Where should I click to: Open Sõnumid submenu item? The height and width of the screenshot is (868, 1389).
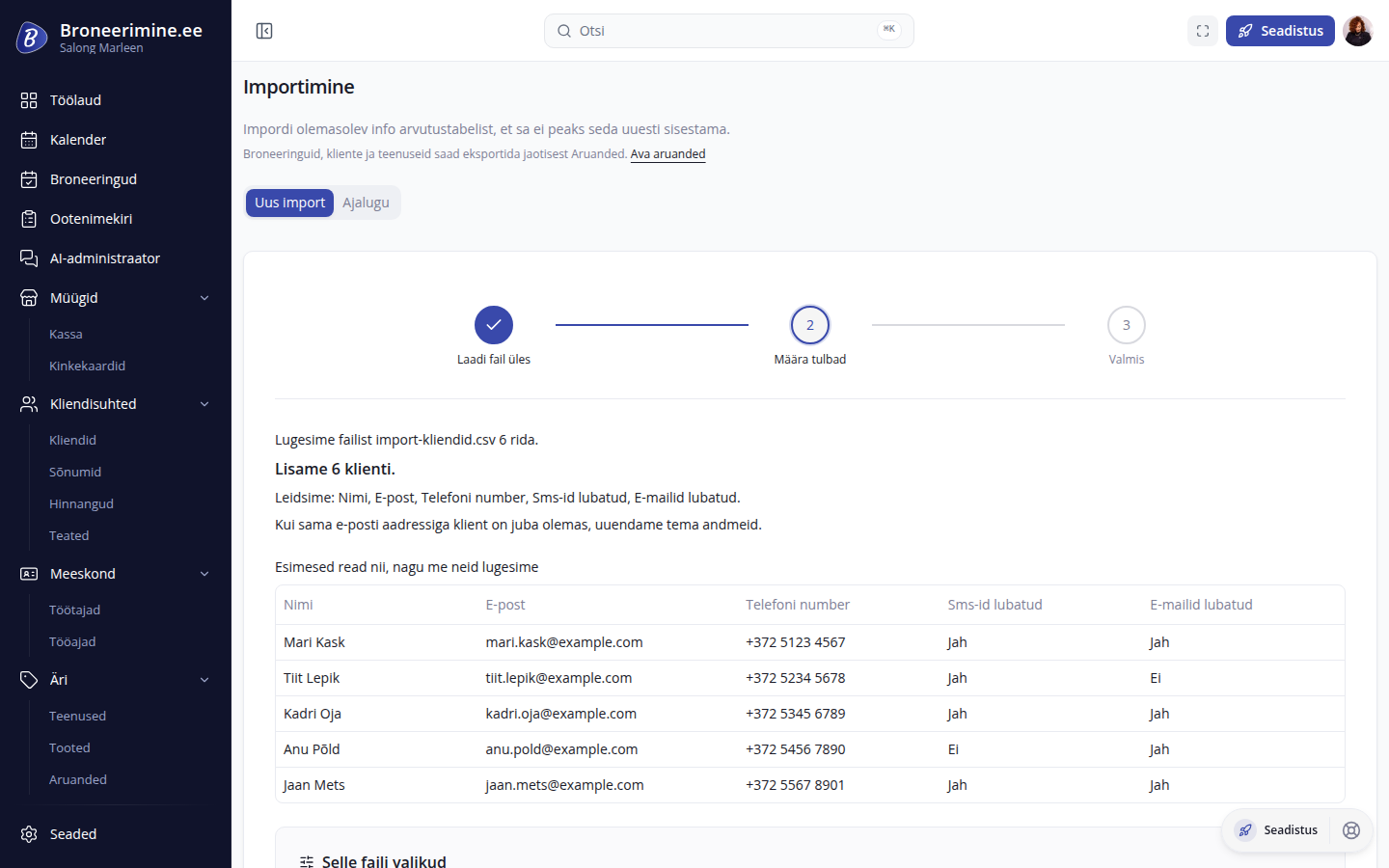click(x=75, y=473)
